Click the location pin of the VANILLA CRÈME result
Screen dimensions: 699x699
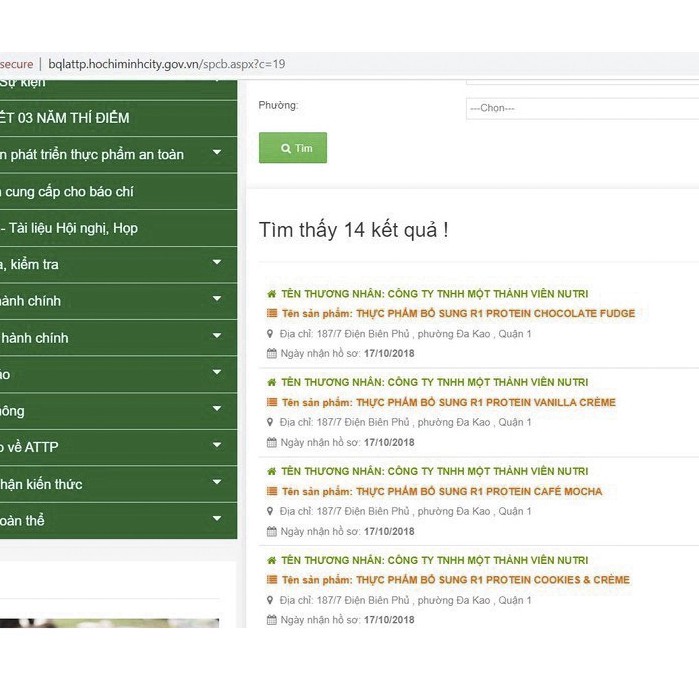[270, 422]
